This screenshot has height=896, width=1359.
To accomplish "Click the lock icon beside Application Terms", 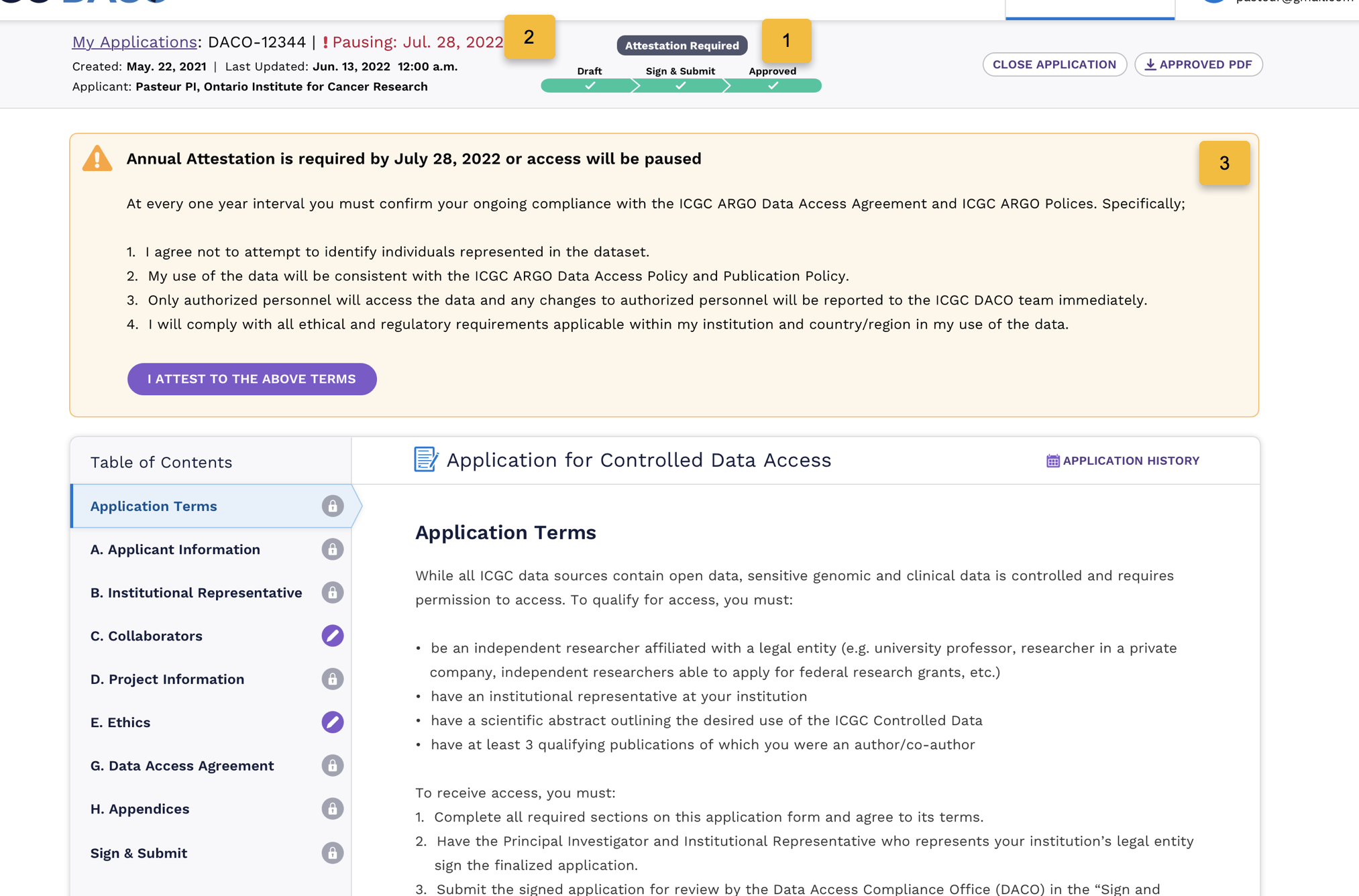I will pyautogui.click(x=333, y=506).
